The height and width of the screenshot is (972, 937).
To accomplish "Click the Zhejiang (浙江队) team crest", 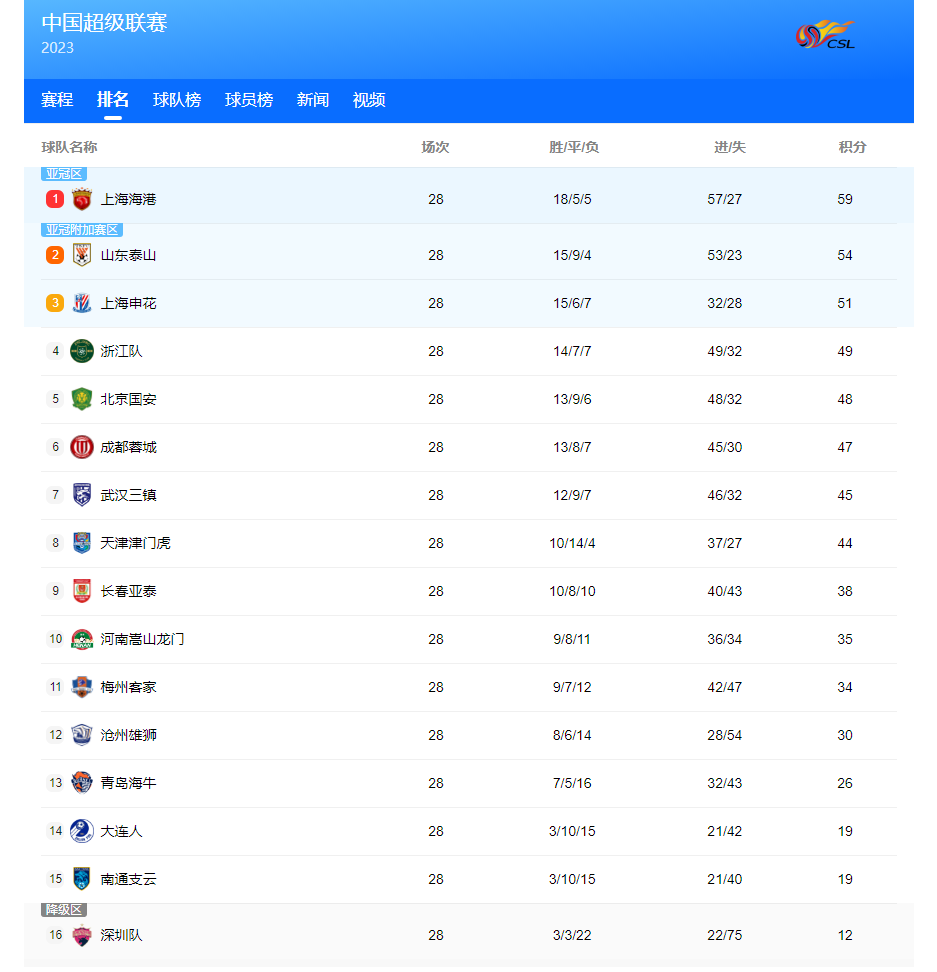I will tap(82, 351).
